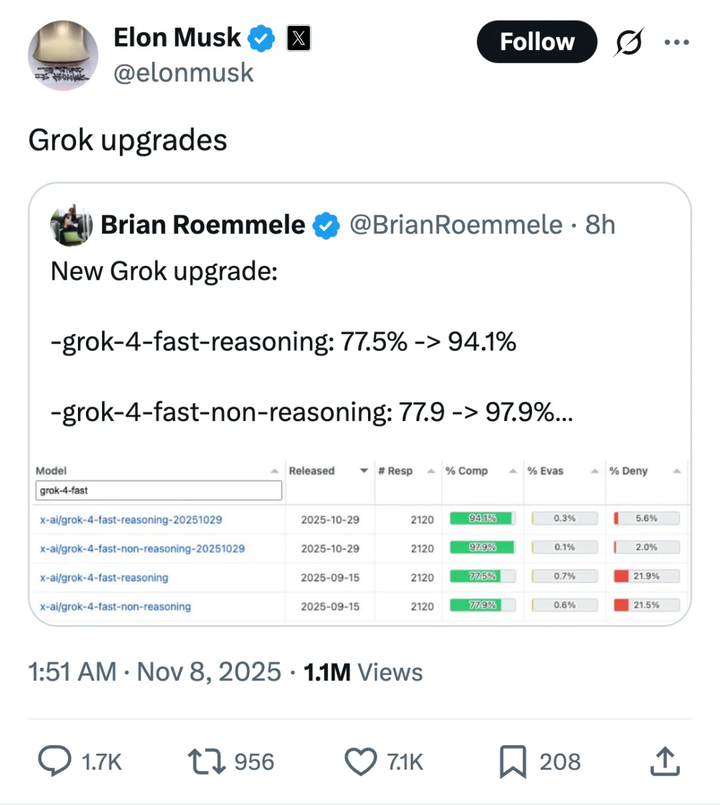The image size is (720, 805).
Task: Sort table by % Deny column
Action: (676, 471)
